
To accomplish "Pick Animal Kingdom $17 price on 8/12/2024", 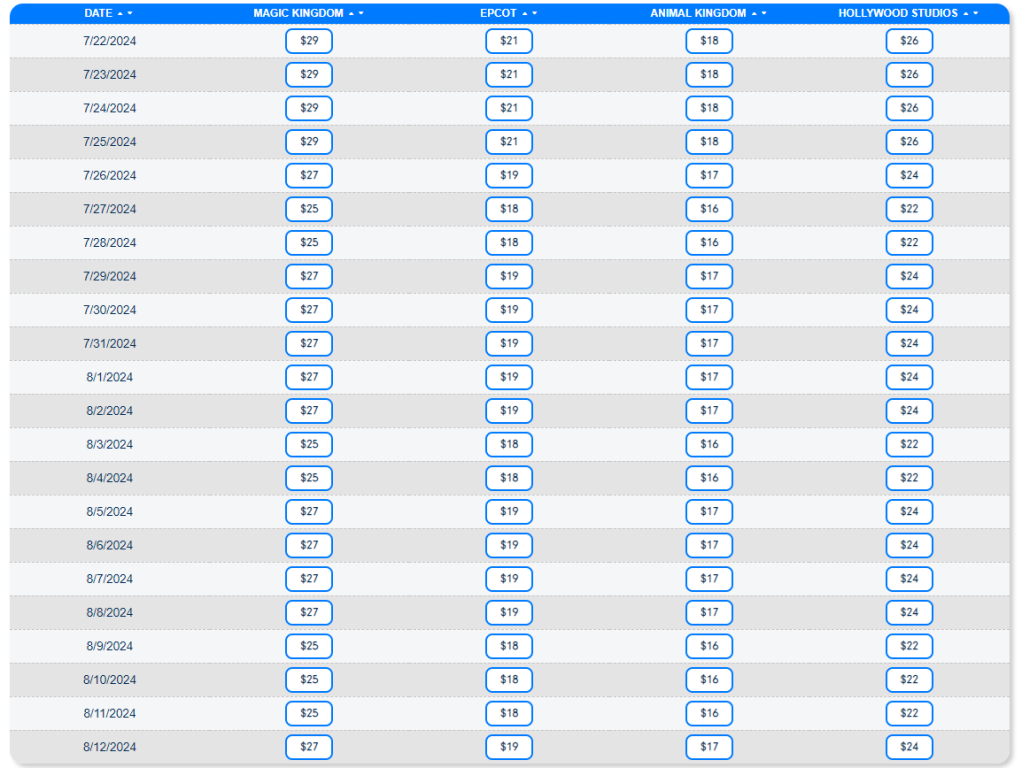I will (709, 747).
